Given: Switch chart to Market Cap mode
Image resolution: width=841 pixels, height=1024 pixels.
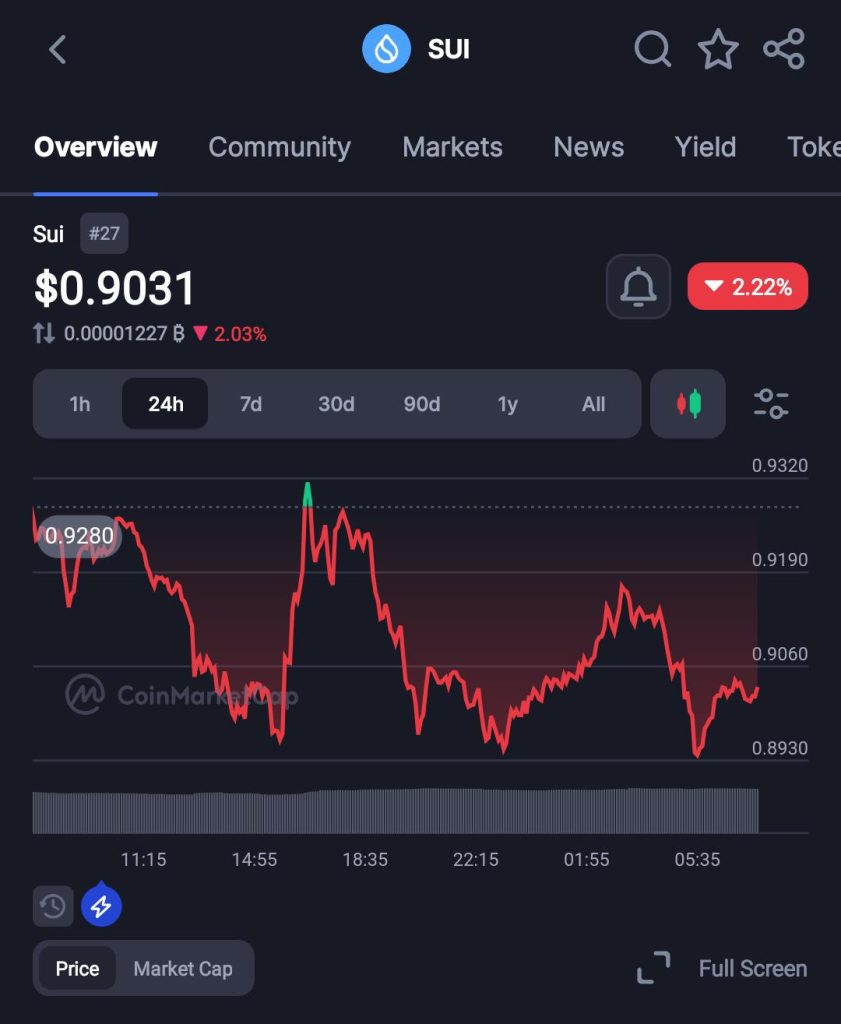Looking at the screenshot, I should [183, 968].
